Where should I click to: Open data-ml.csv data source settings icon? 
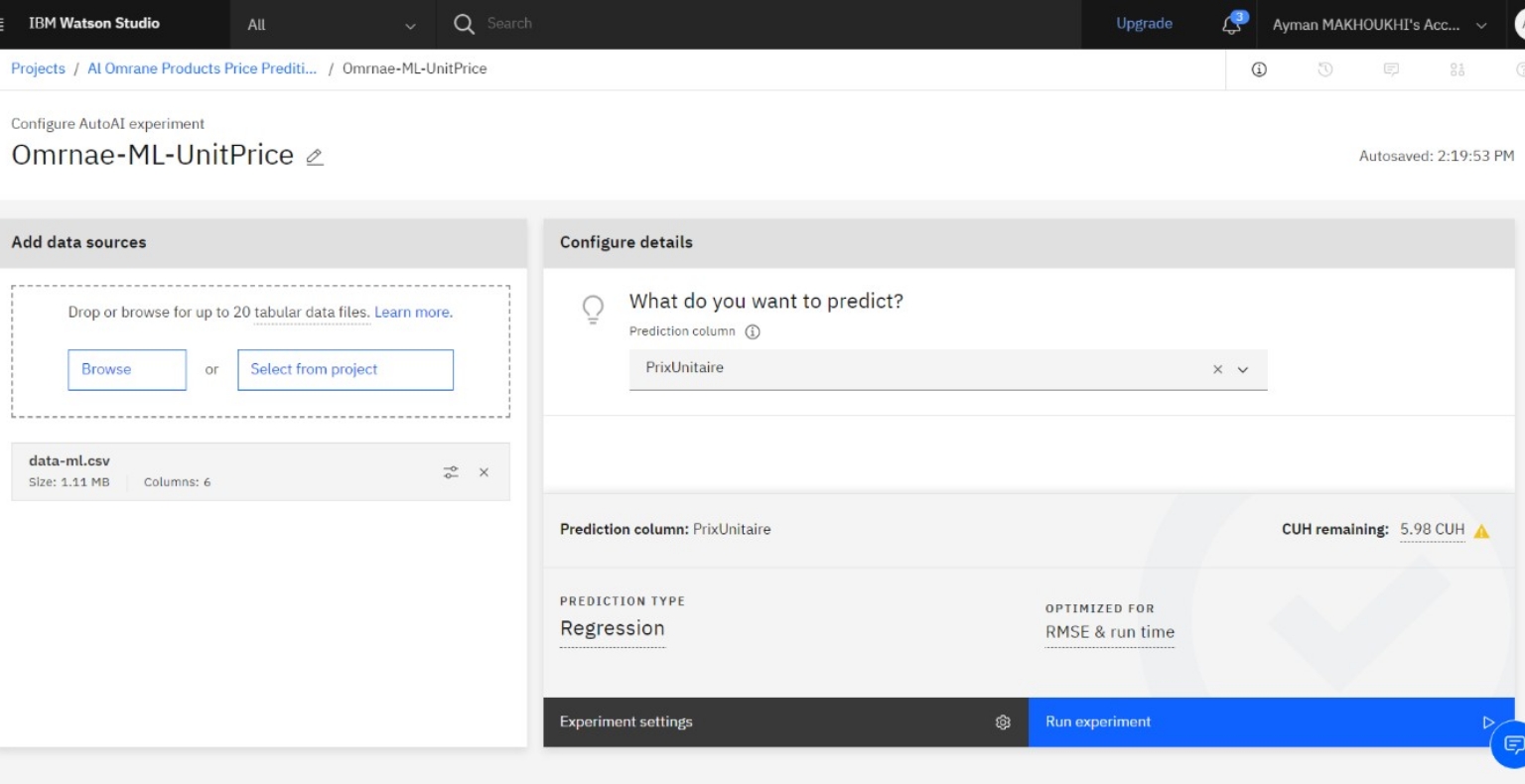451,472
